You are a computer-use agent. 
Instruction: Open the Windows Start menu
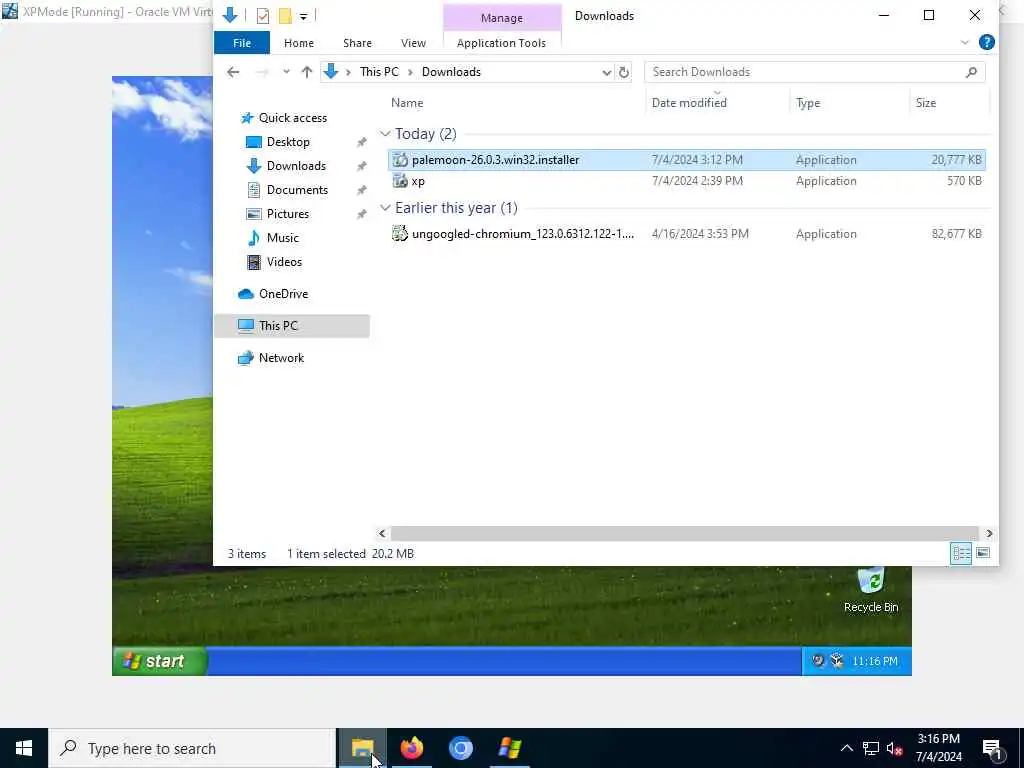point(24,748)
